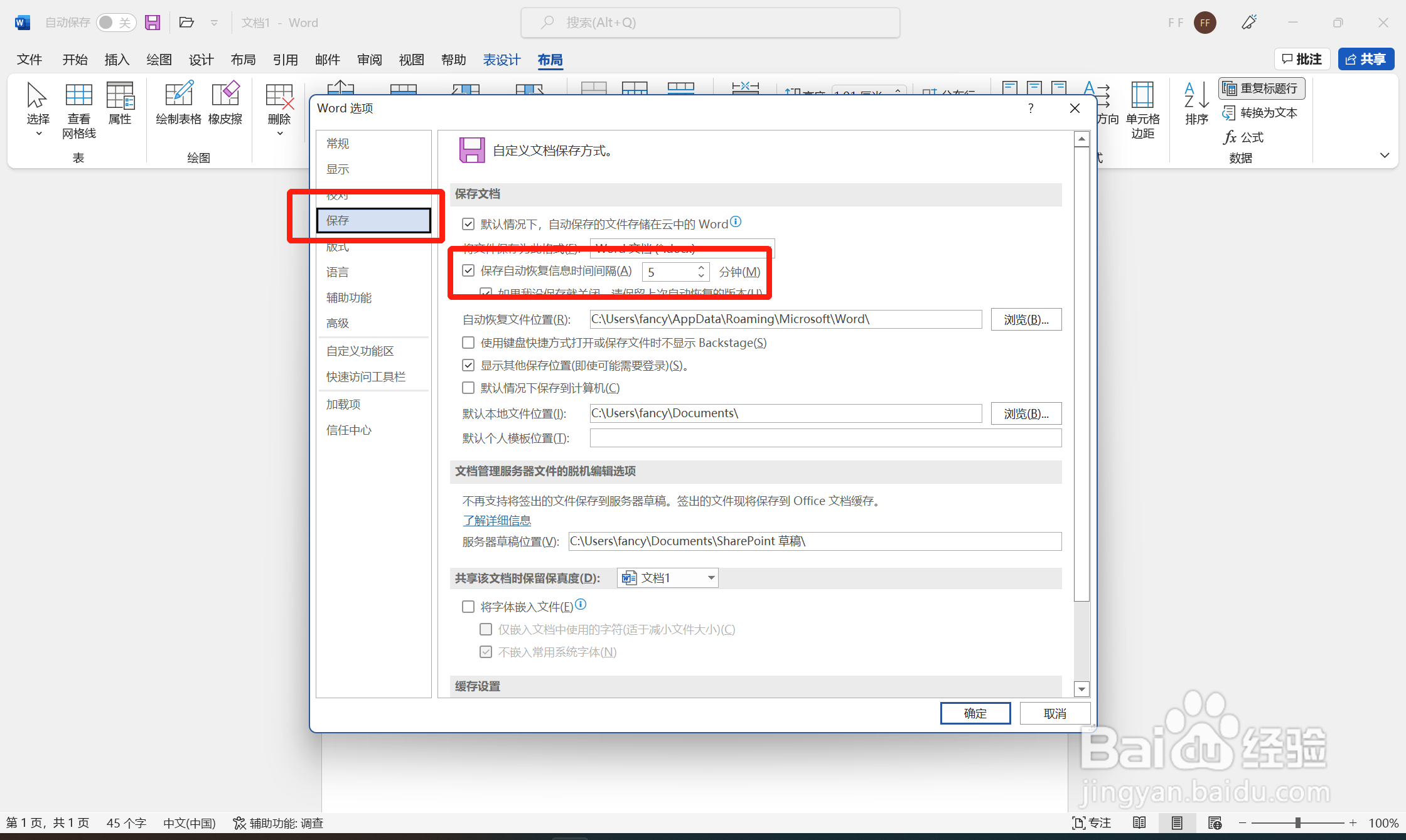Click Convert to Text (转换为文本)
Image resolution: width=1406 pixels, height=840 pixels.
(1260, 113)
